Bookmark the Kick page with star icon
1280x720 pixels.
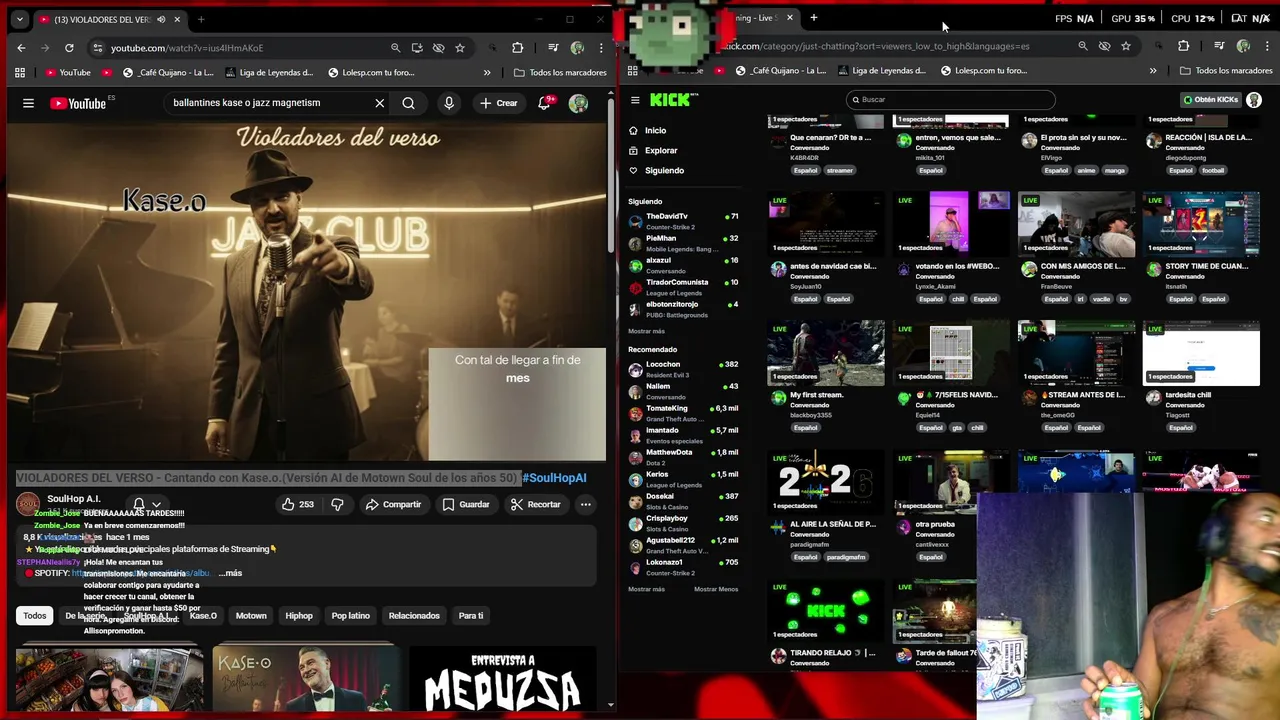coord(1126,46)
